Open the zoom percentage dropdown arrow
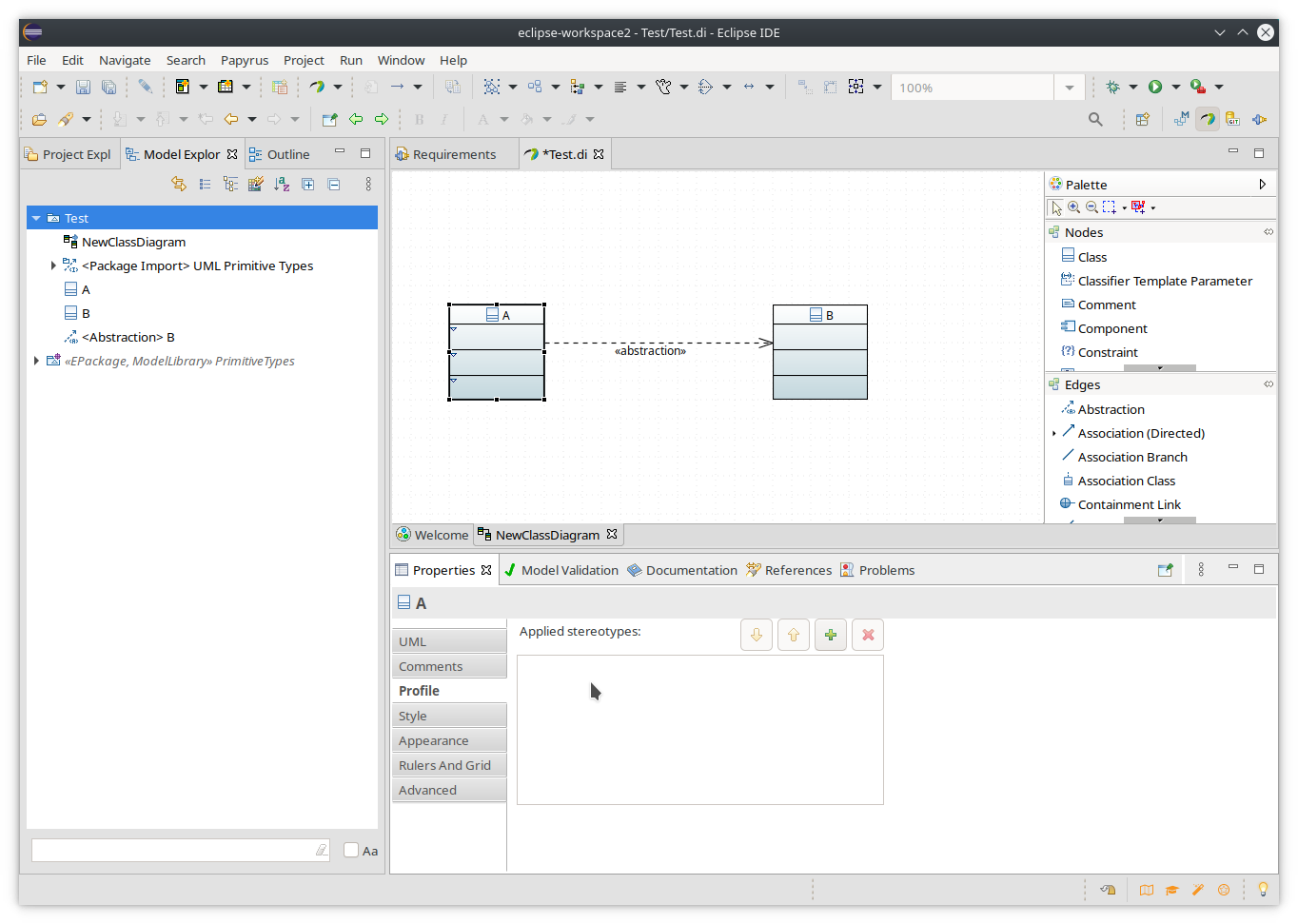The height and width of the screenshot is (924, 1298). pos(1069,88)
